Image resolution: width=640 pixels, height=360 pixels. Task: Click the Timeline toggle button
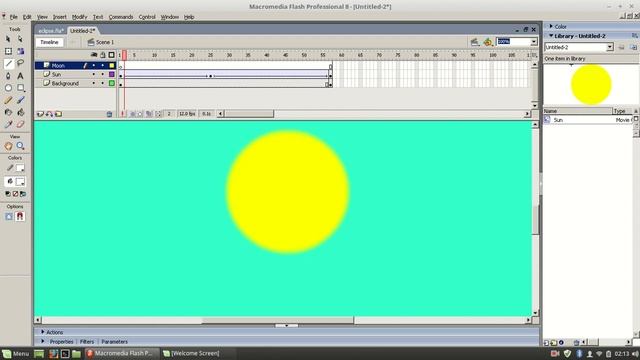(x=49, y=42)
